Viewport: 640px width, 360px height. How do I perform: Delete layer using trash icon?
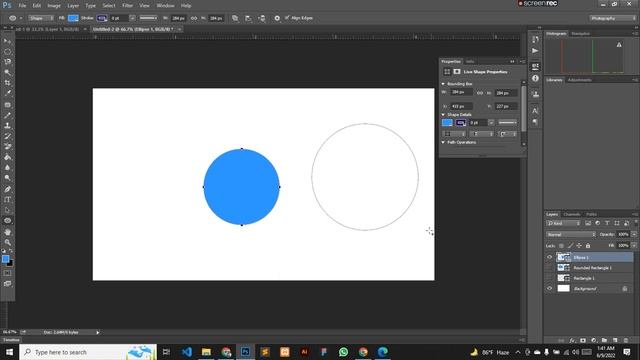[626, 340]
